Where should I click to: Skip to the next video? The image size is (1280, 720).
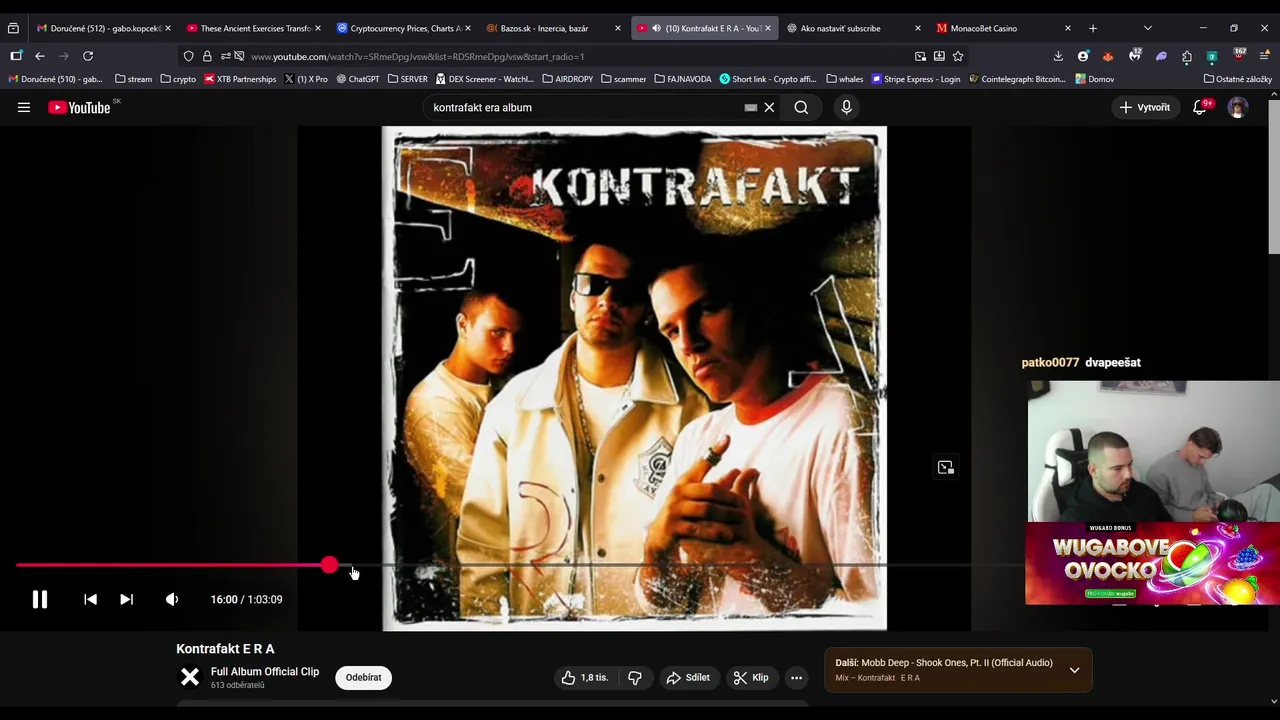pyautogui.click(x=126, y=599)
